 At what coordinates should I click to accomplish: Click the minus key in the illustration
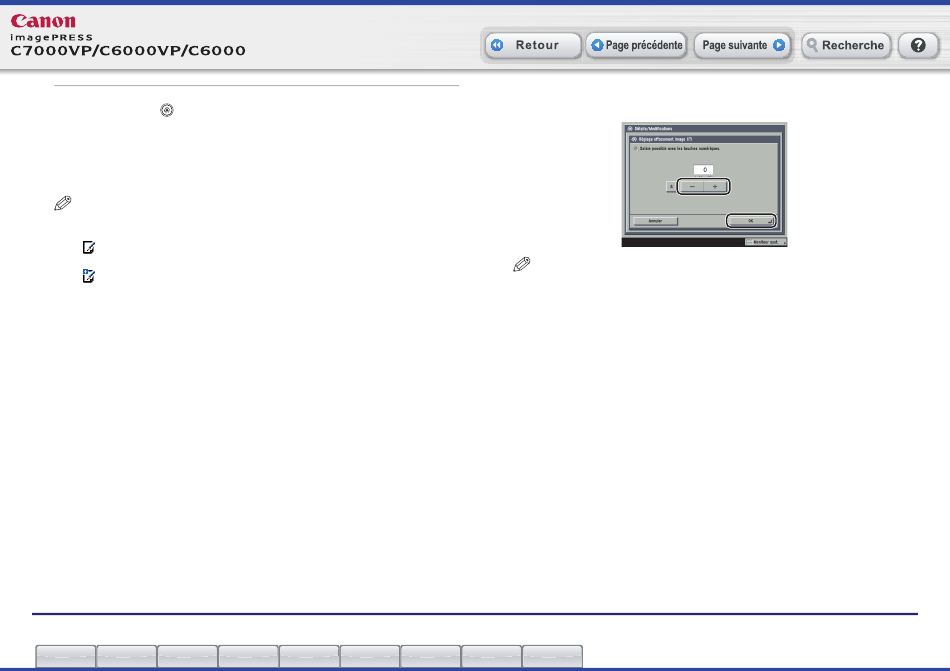(692, 187)
